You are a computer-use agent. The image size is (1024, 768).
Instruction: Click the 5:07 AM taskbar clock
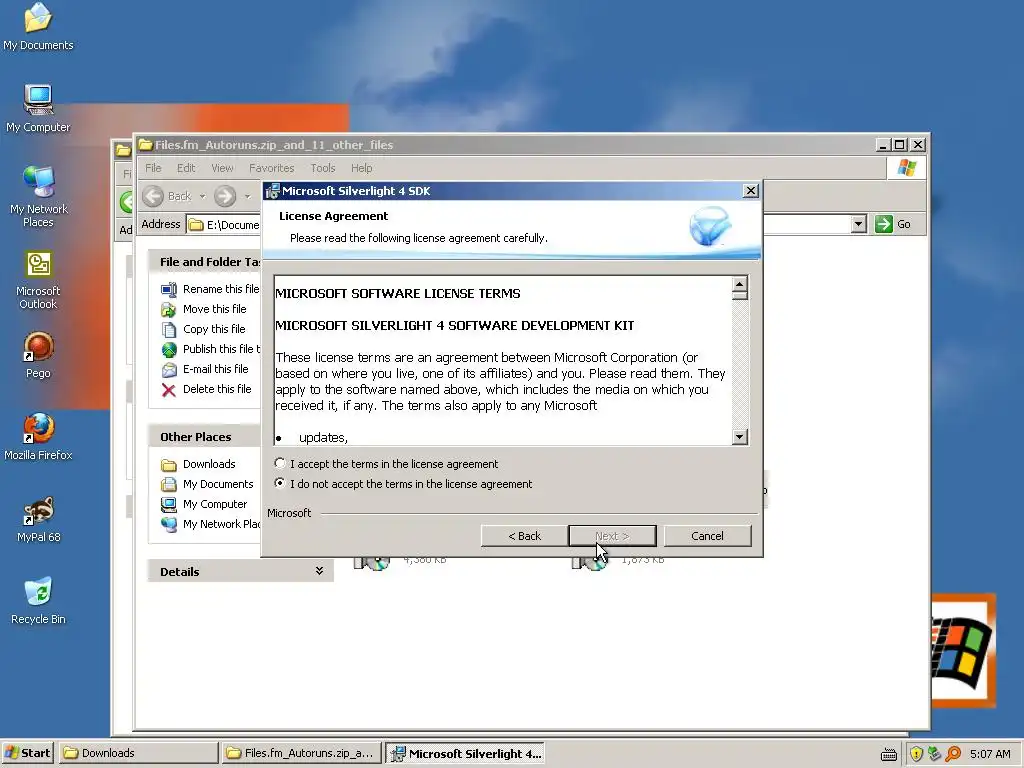[x=990, y=754]
